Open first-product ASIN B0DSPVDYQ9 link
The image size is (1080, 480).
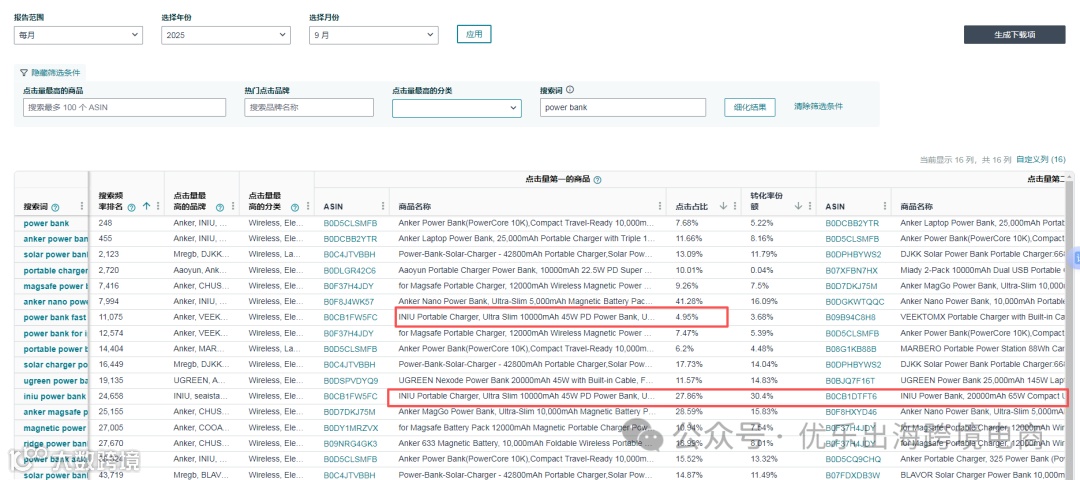coord(351,381)
